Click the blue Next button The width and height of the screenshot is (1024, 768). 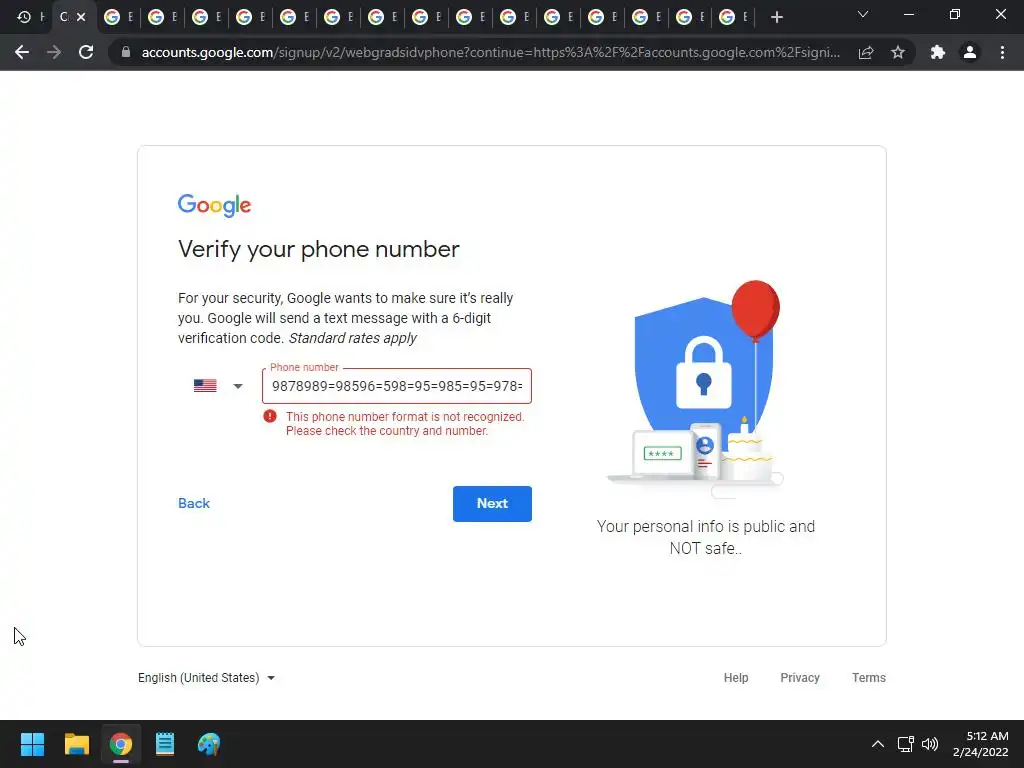pos(492,504)
